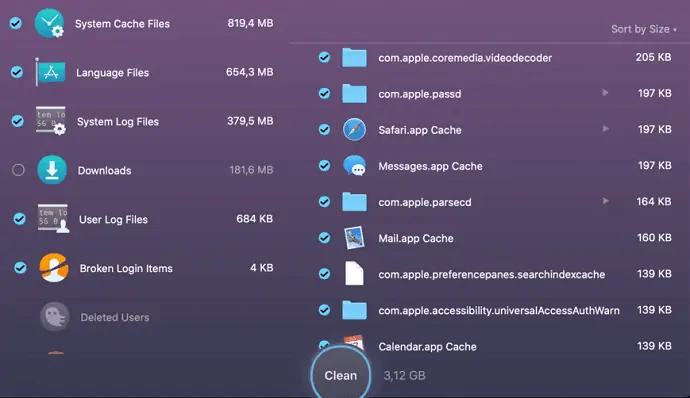Click the Clean button
The height and width of the screenshot is (398, 690).
click(x=341, y=376)
